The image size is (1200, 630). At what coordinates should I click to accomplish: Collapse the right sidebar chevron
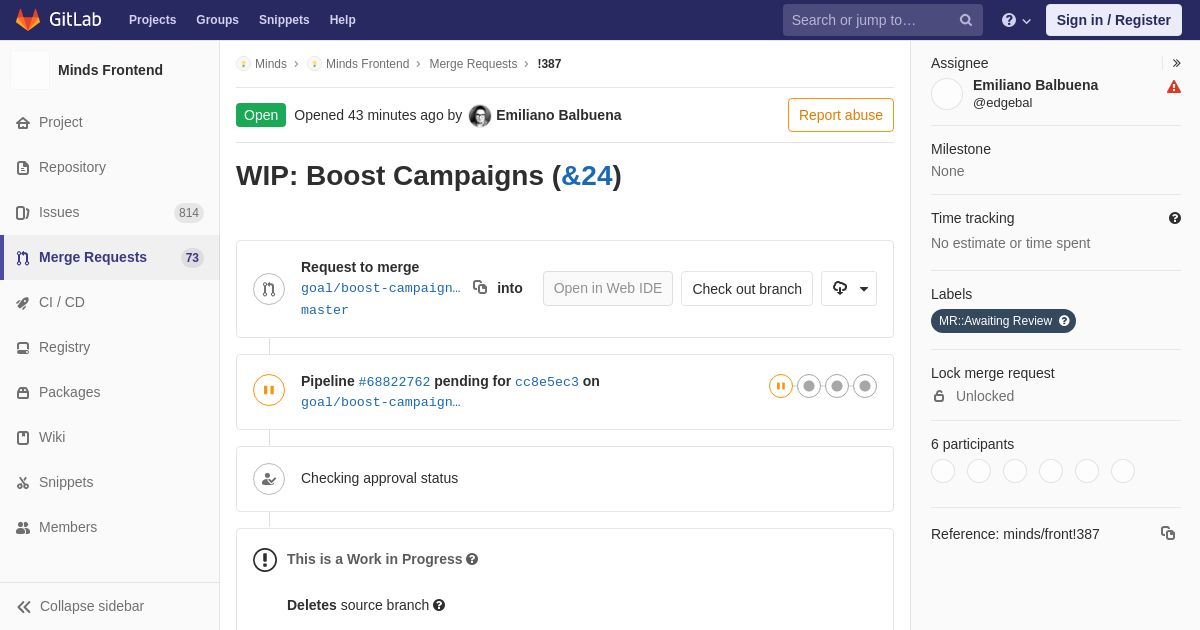click(1176, 63)
